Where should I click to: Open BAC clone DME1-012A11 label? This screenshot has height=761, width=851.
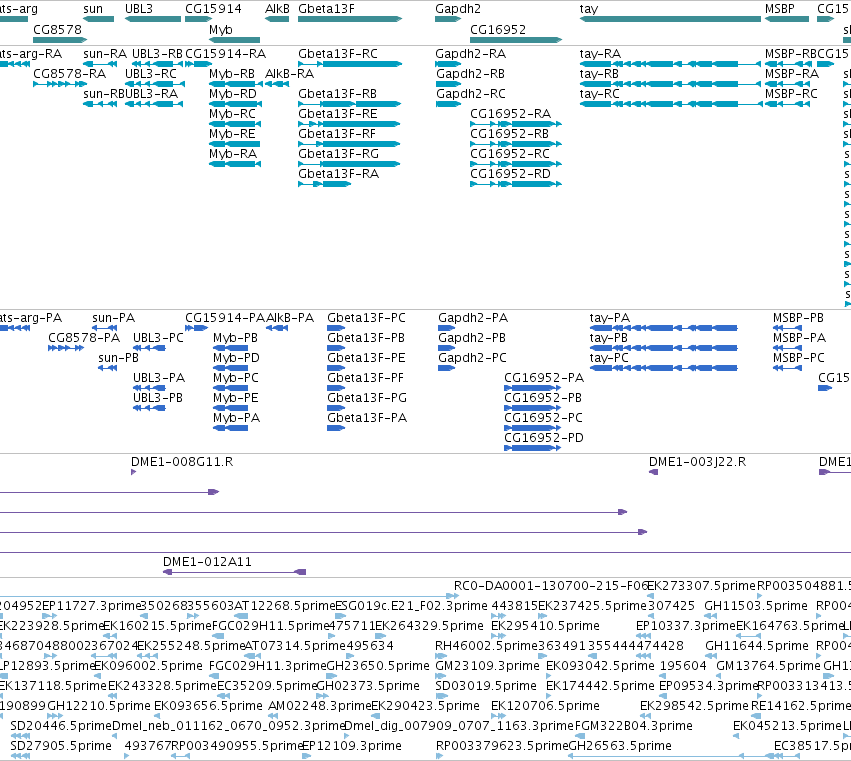207,562
